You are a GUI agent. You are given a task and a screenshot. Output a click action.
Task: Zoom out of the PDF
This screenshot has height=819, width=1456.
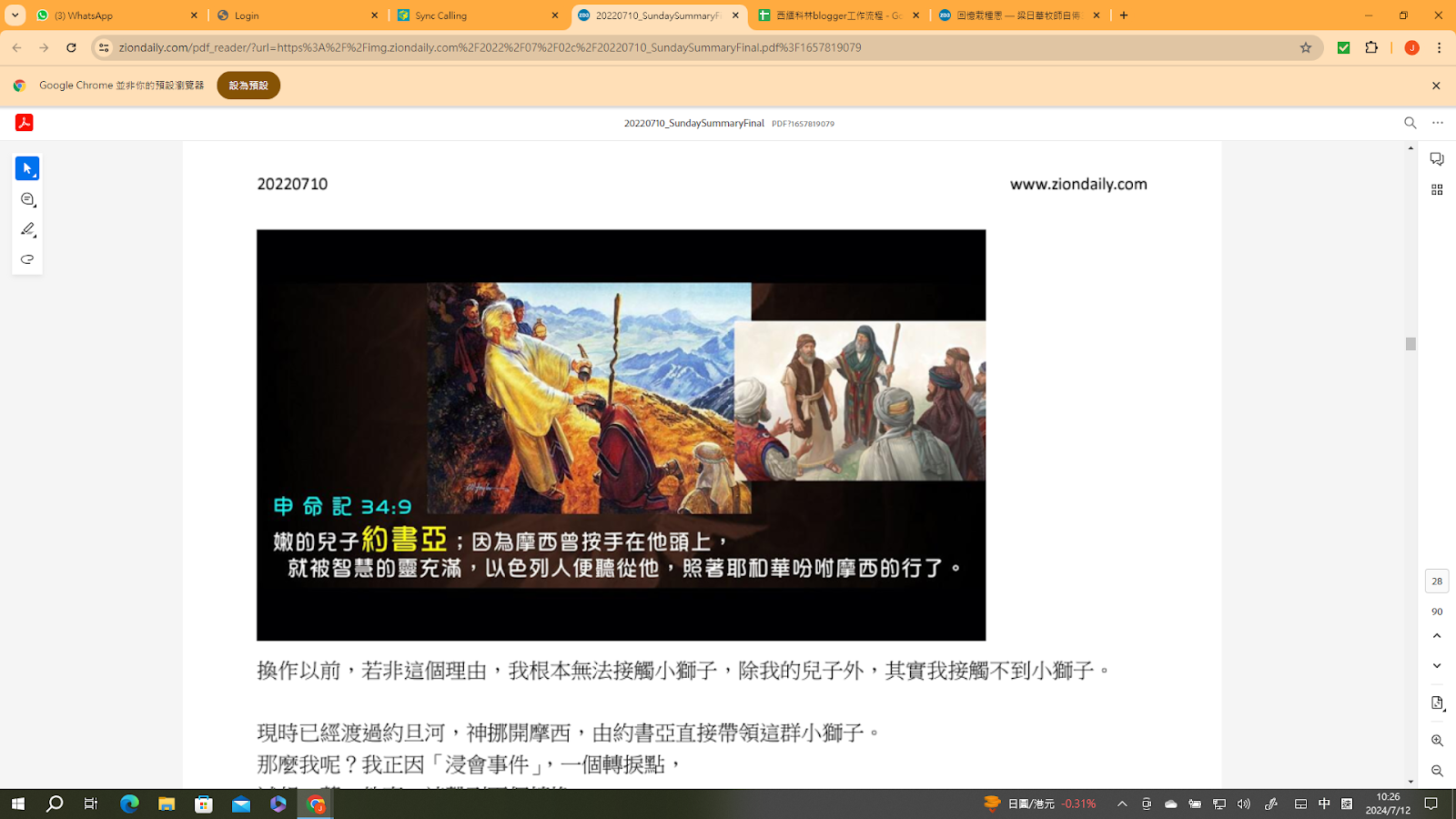1437,771
